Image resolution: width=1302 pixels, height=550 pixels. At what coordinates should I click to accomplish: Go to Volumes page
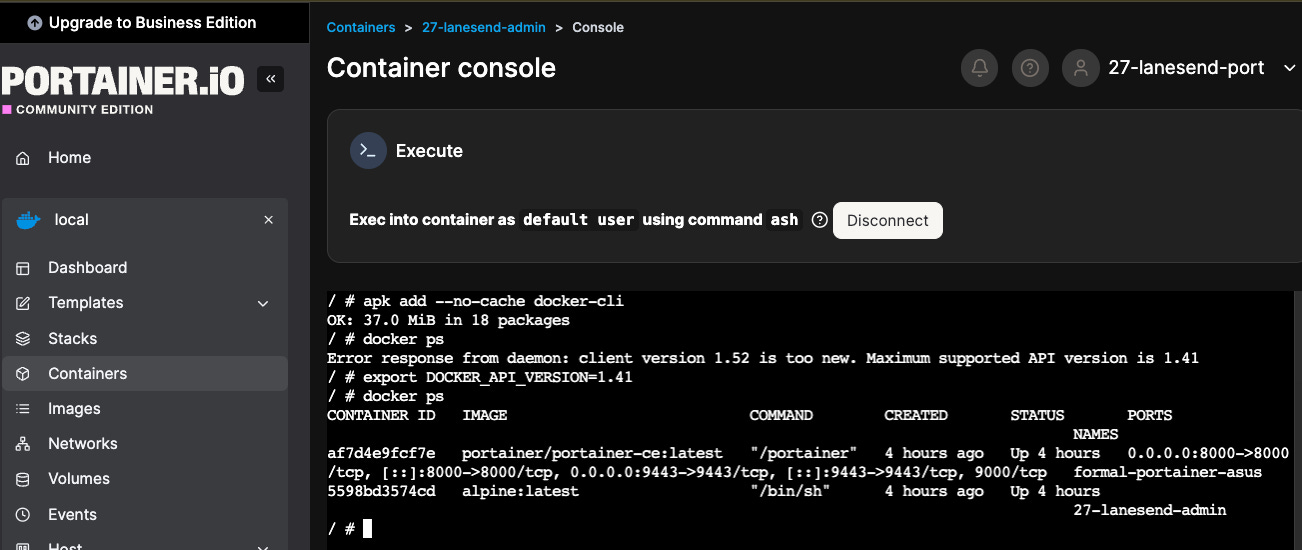tap(144, 479)
